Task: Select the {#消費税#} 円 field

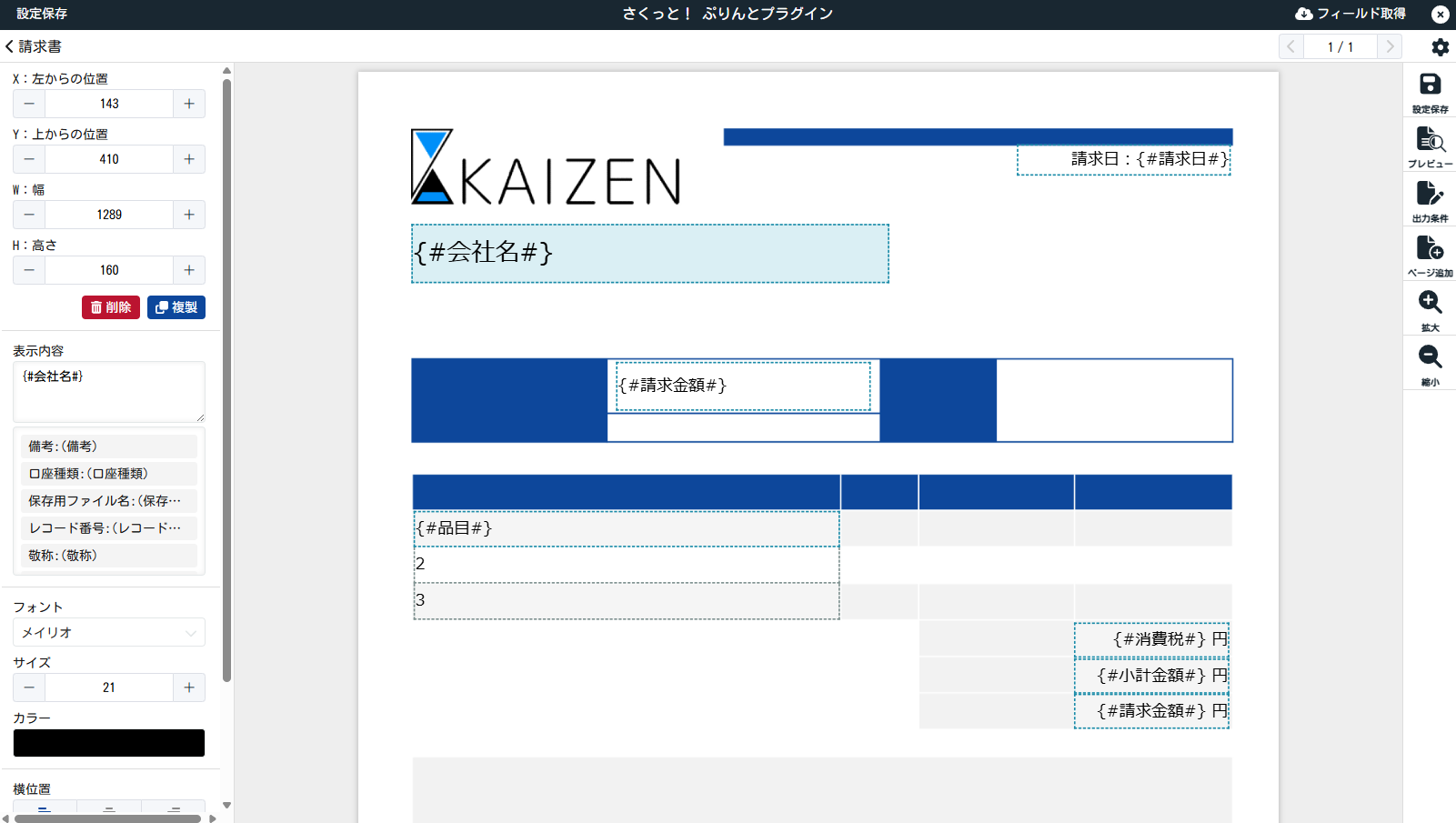Action: [1151, 640]
